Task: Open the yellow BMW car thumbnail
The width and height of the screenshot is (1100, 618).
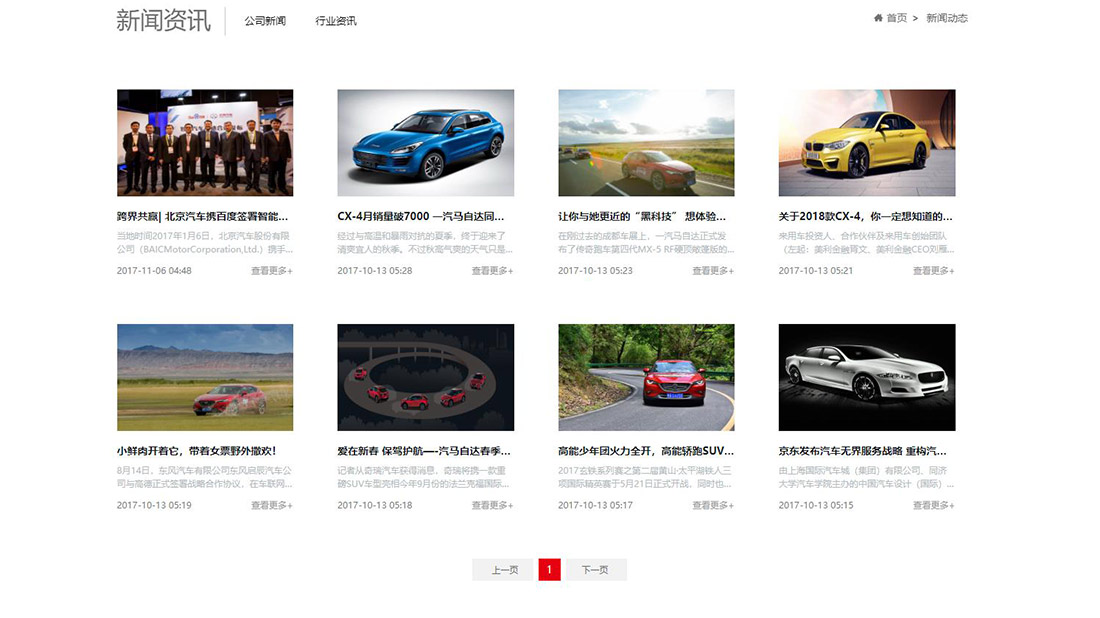Action: 867,143
